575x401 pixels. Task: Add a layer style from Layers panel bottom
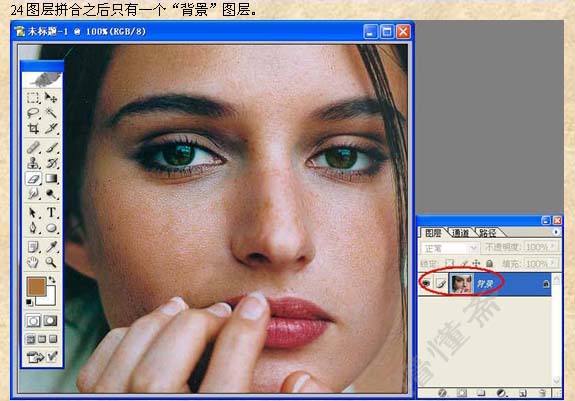(442, 393)
